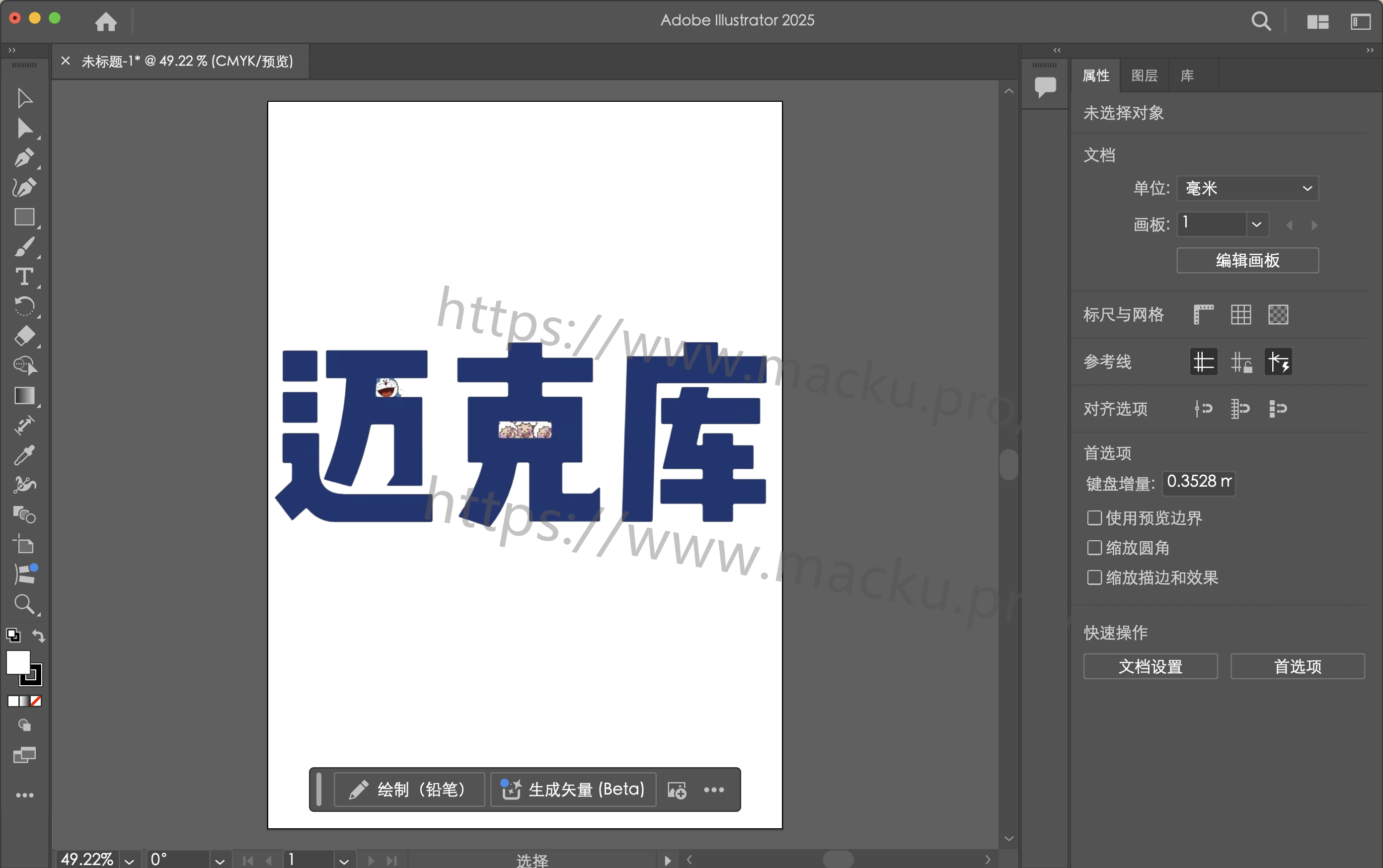Viewport: 1383px width, 868px height.
Task: Click the image add icon in contextual bar
Action: click(677, 790)
